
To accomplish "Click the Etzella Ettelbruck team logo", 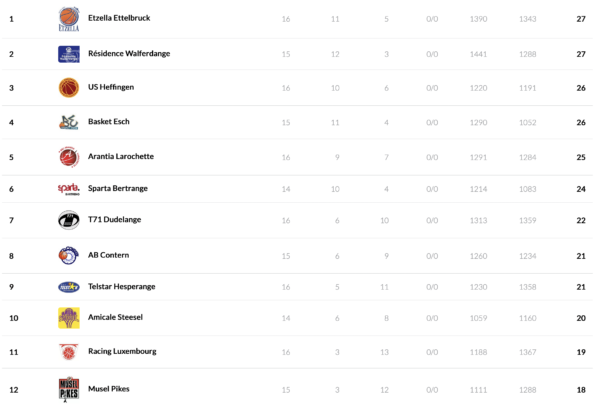I will click(68, 19).
